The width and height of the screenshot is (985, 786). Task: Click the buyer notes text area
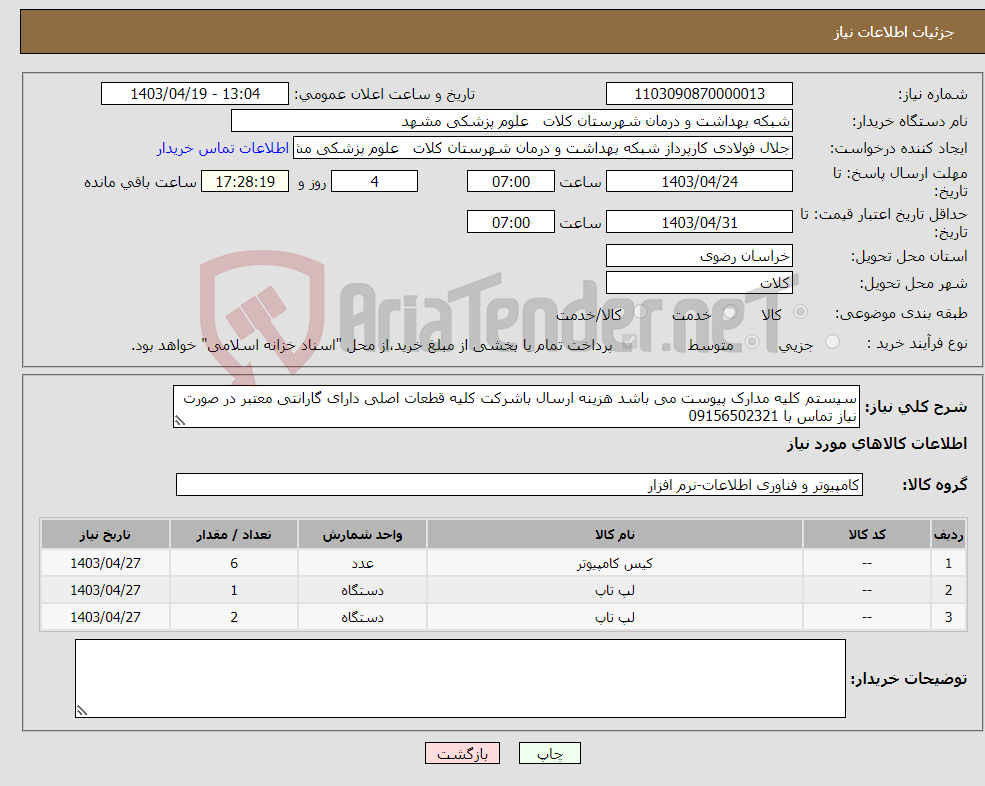tap(460, 679)
